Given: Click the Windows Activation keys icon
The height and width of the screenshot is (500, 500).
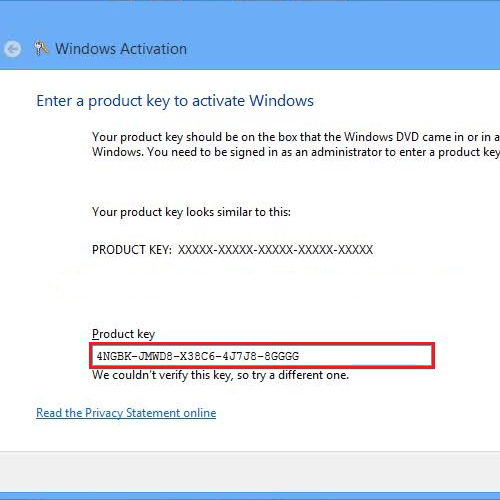Looking at the screenshot, I should (x=41, y=49).
